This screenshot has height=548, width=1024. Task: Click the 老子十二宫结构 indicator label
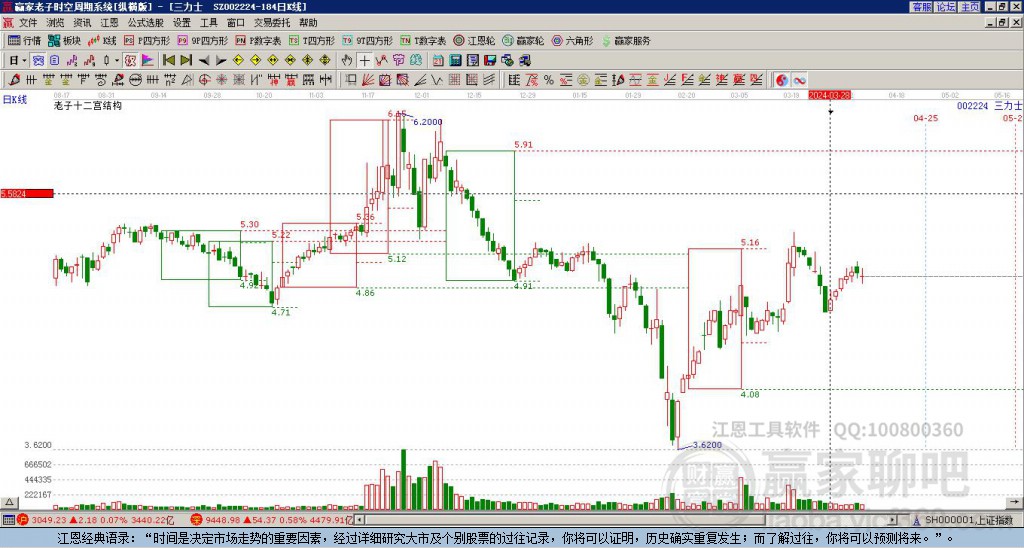(x=88, y=105)
